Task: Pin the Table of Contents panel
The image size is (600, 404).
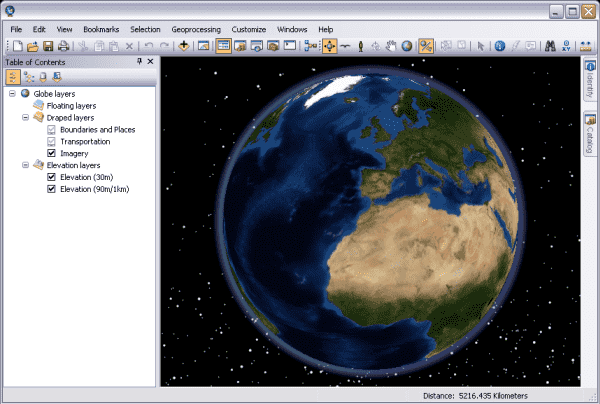Action: [x=139, y=62]
